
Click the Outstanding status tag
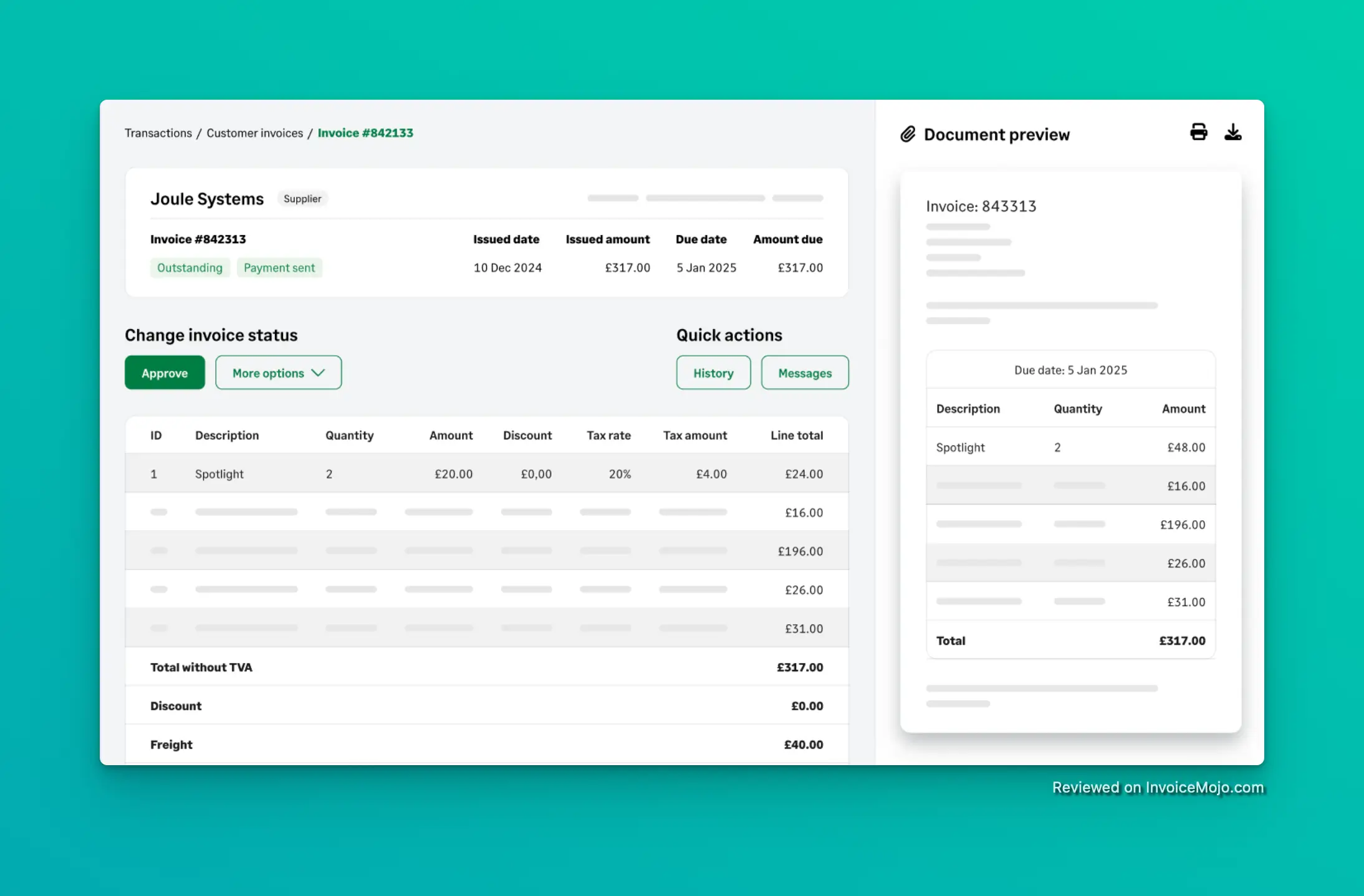coord(190,267)
